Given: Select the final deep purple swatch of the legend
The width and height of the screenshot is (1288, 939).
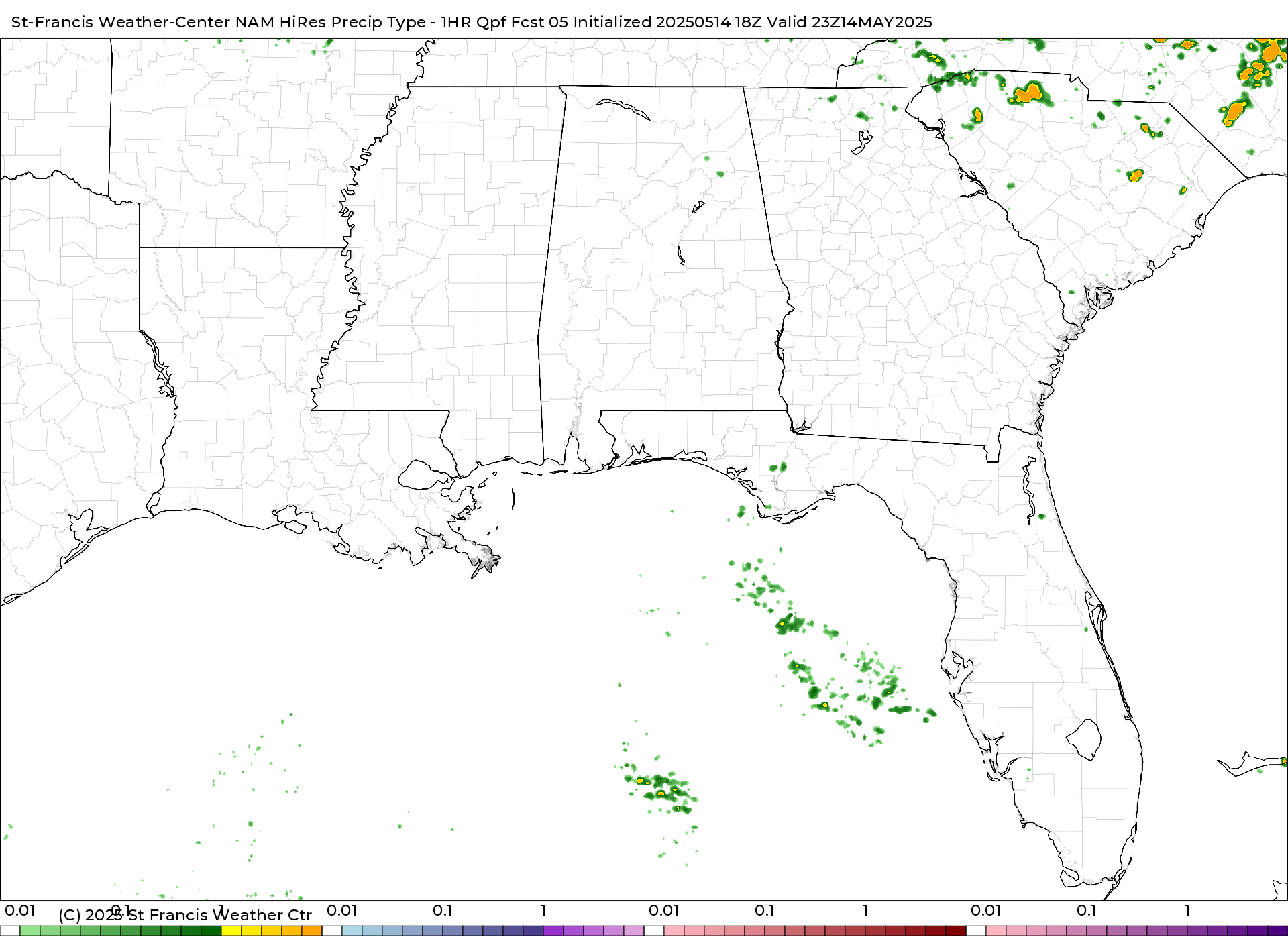Looking at the screenshot, I should 1278,931.
